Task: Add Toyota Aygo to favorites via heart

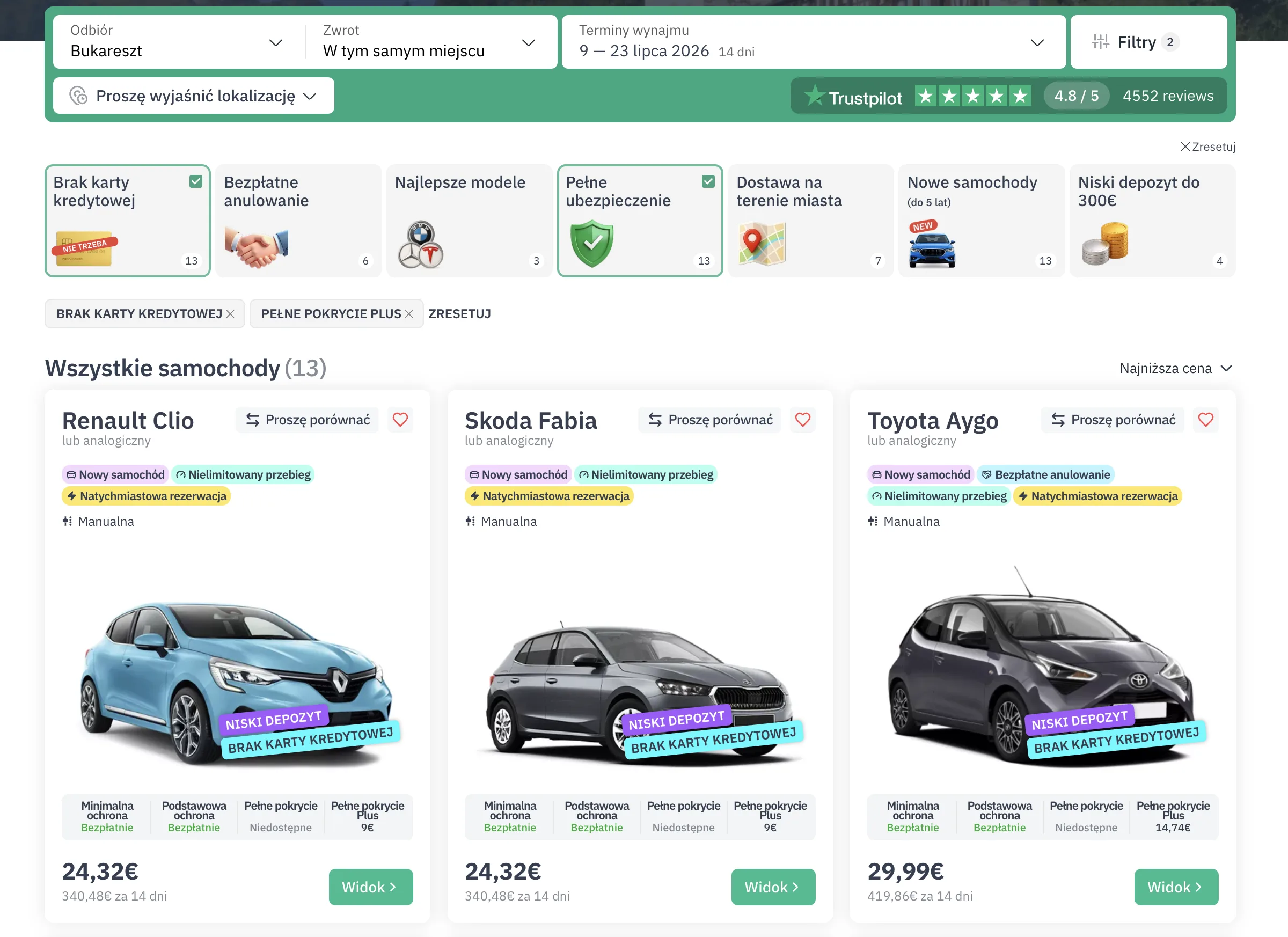Action: [x=1205, y=420]
